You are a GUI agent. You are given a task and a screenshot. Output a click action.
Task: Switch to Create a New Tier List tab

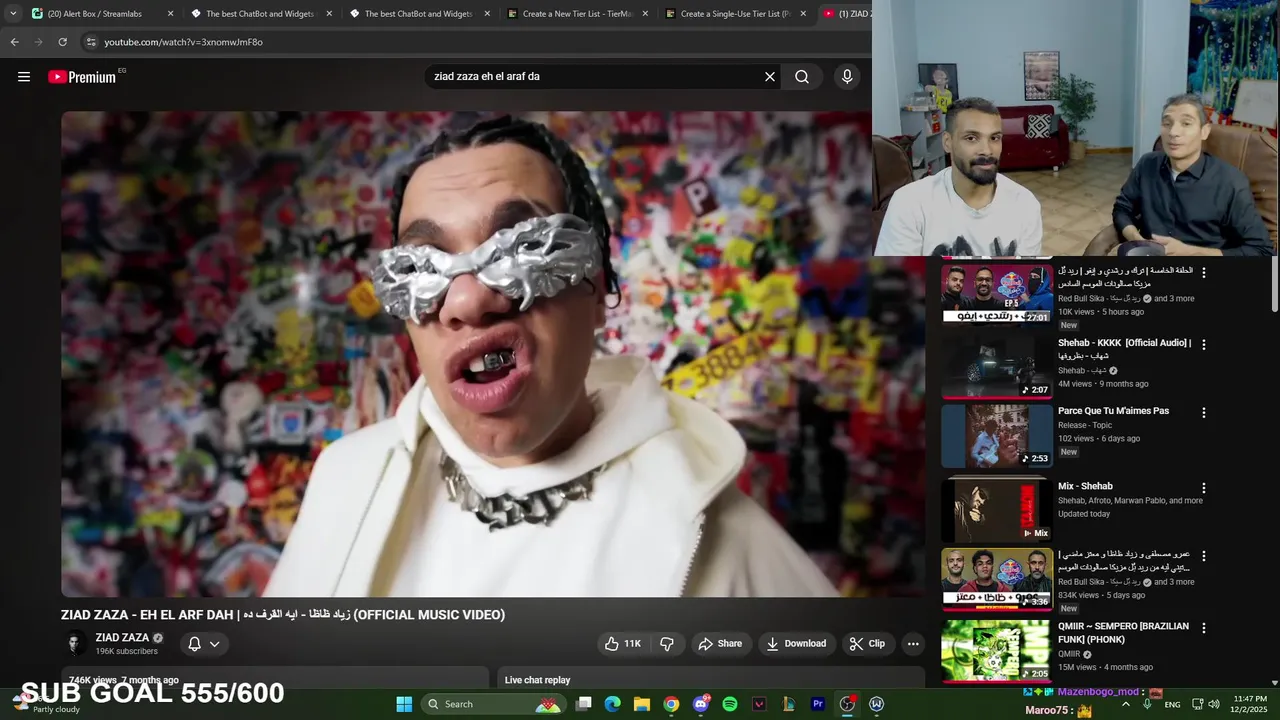tap(577, 14)
